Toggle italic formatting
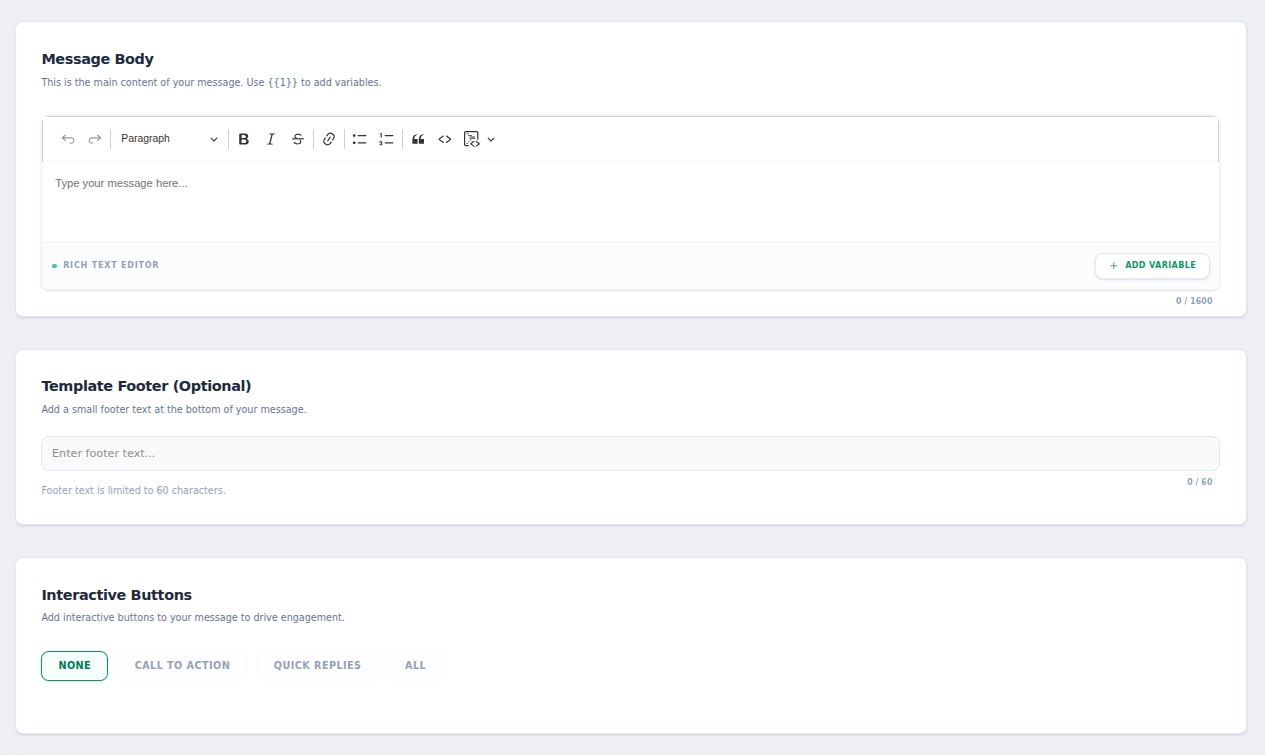 coord(270,139)
